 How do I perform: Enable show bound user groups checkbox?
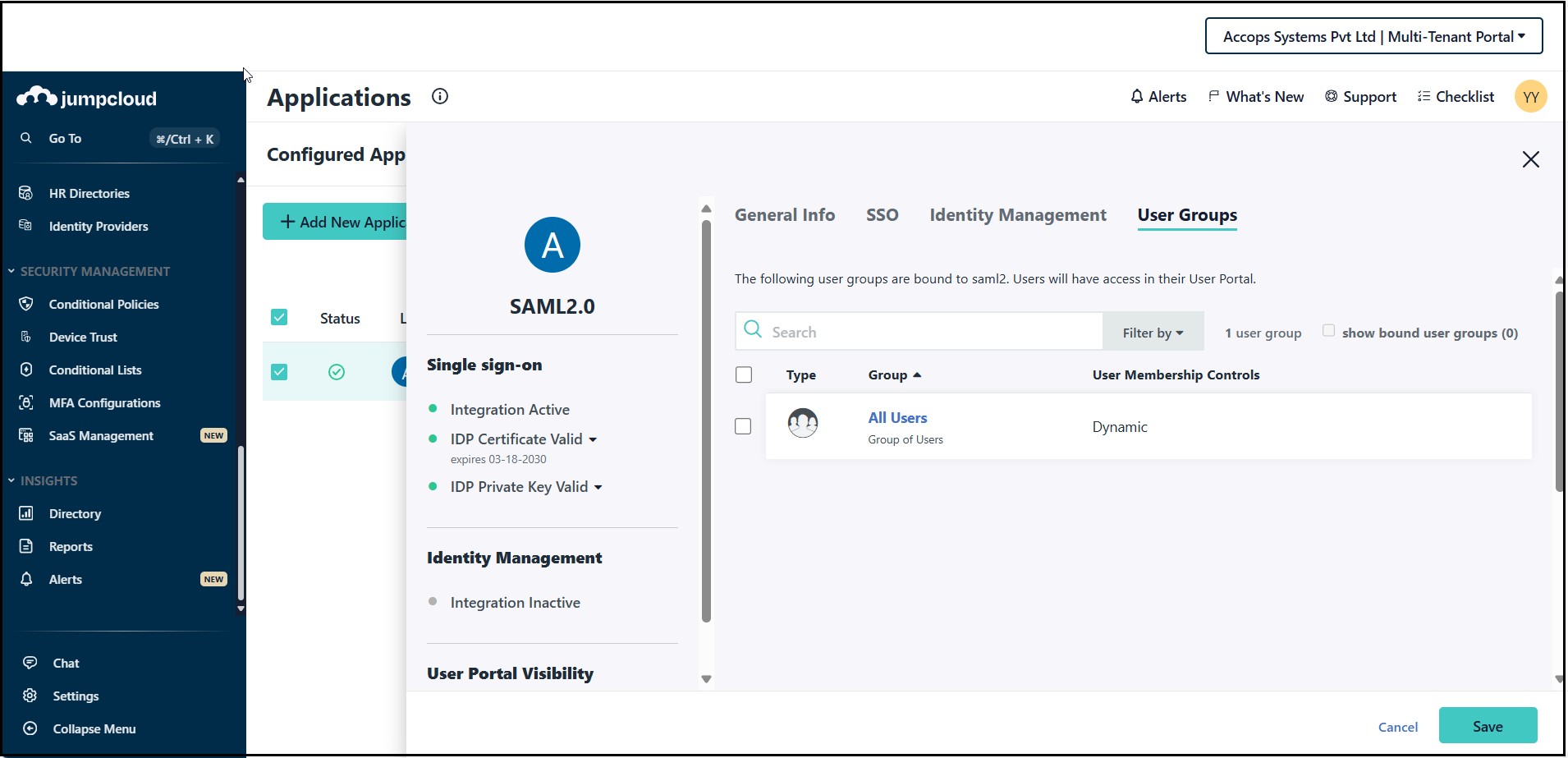pyautogui.click(x=1328, y=331)
